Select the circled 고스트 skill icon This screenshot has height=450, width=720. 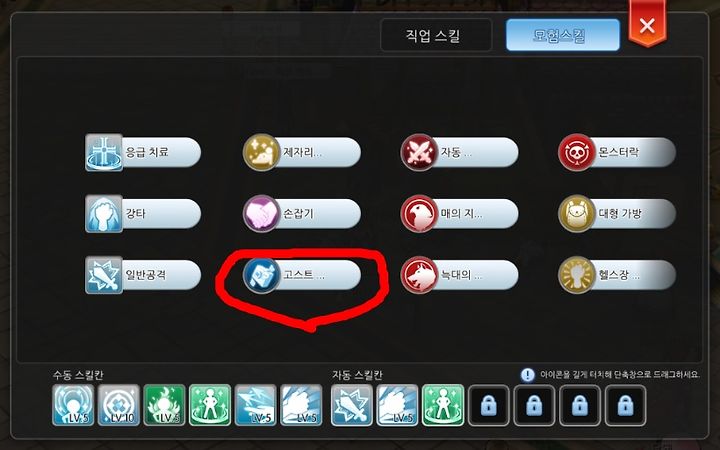[261, 275]
